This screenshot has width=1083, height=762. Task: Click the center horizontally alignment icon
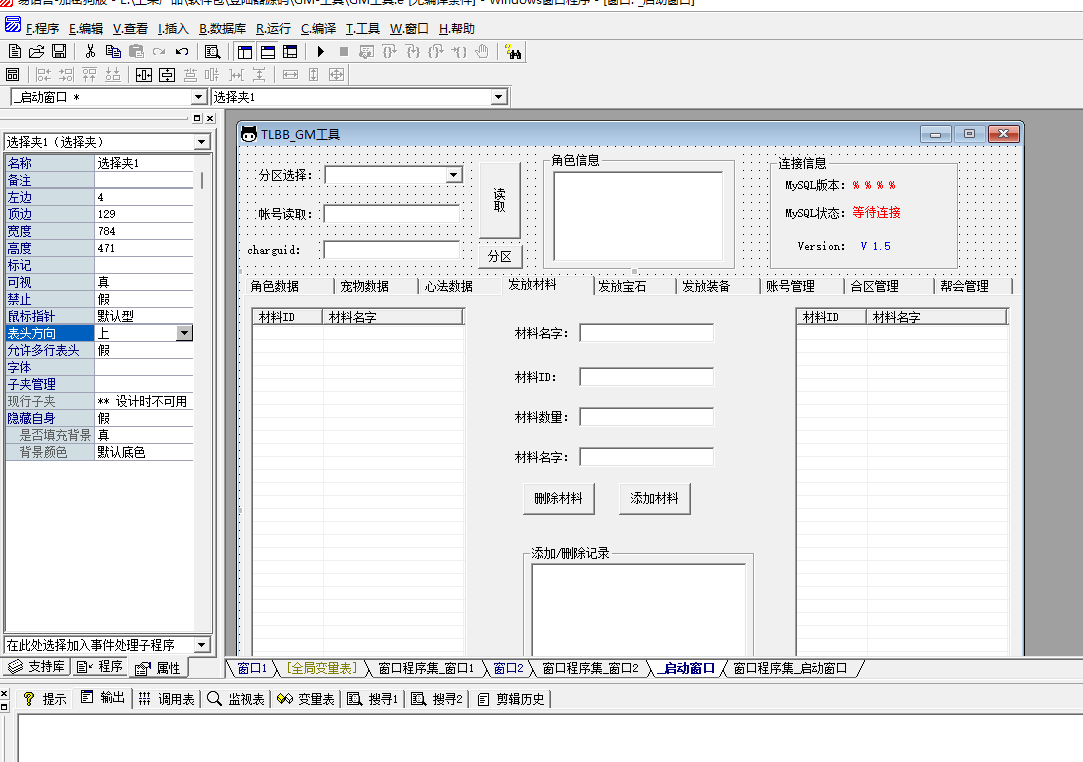point(143,74)
